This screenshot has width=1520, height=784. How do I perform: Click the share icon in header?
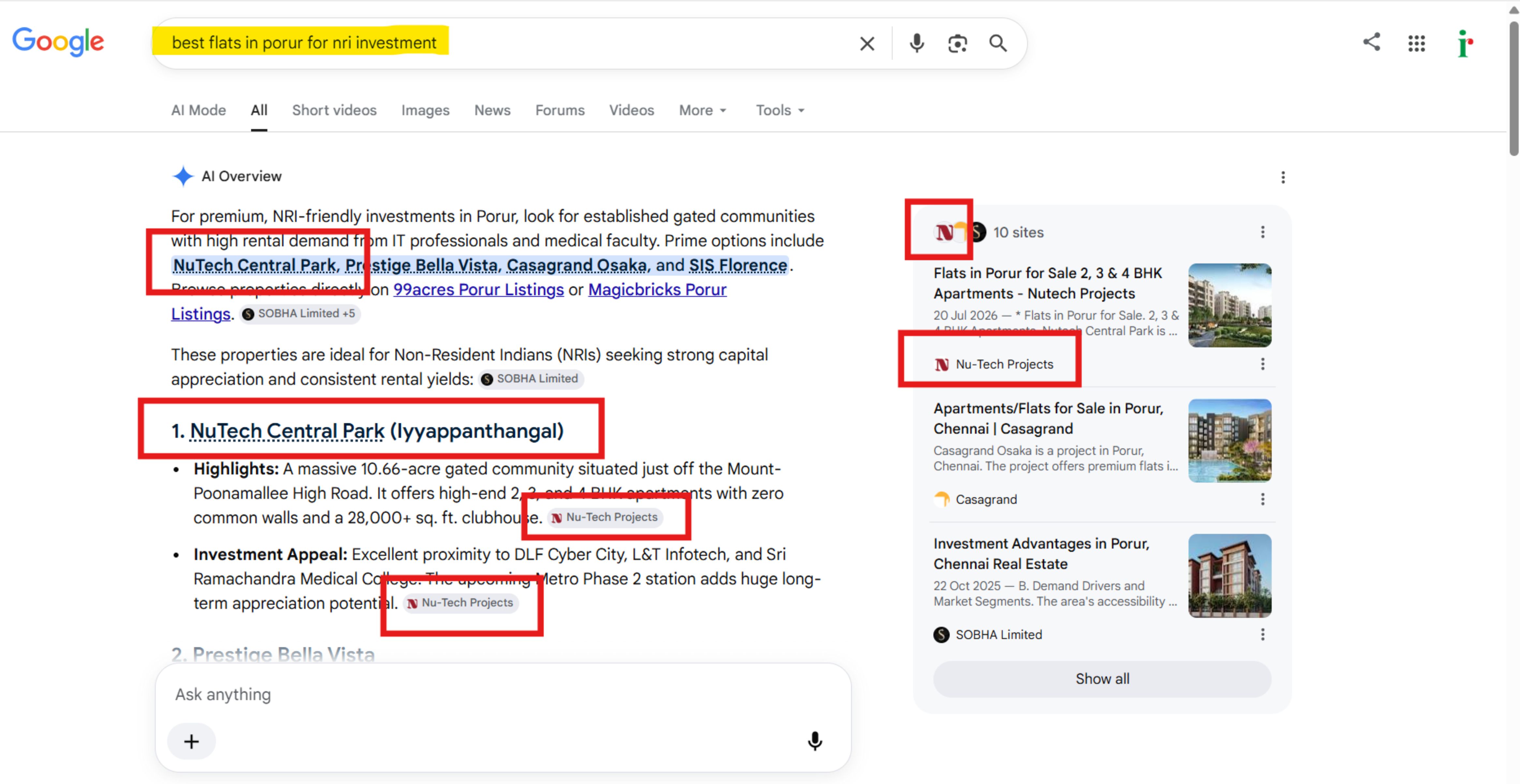click(x=1371, y=42)
